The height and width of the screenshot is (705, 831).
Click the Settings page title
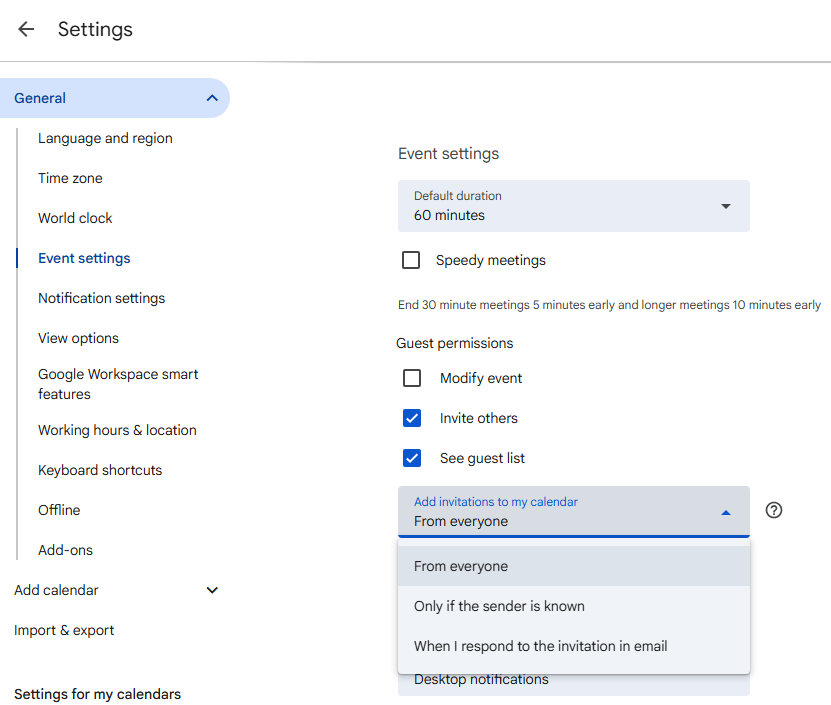95,29
